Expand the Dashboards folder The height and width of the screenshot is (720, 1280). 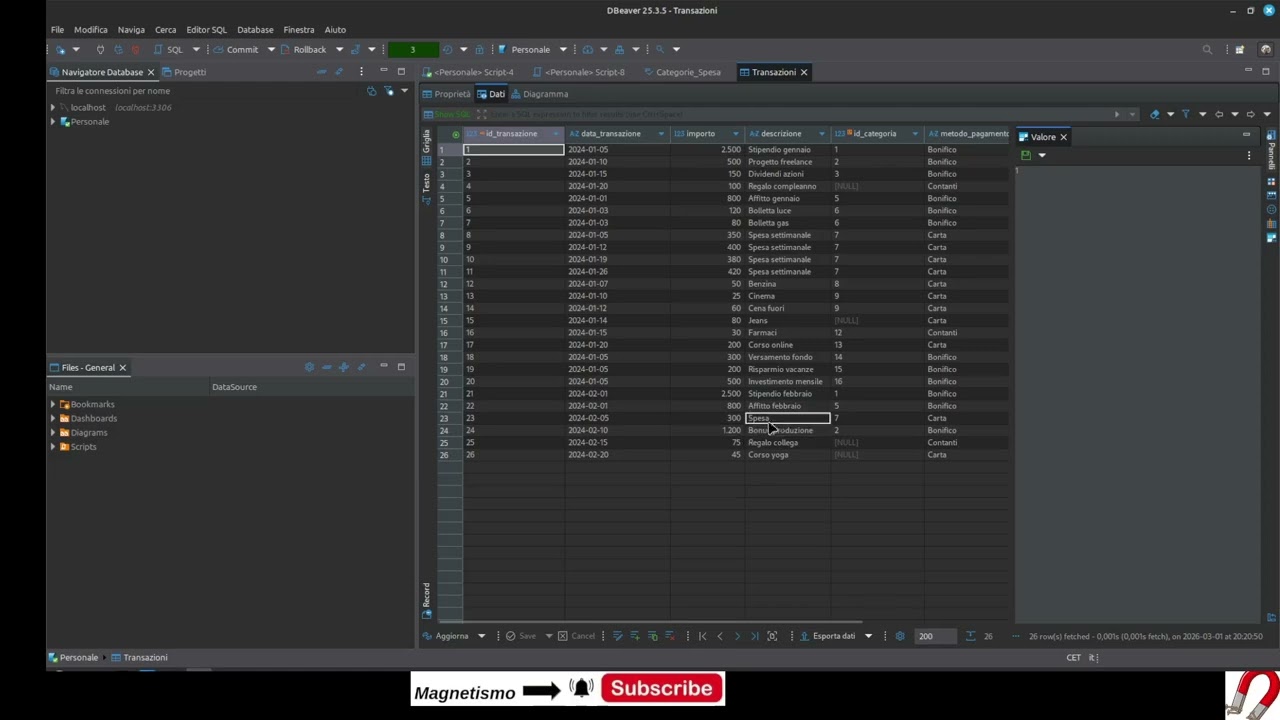click(53, 418)
